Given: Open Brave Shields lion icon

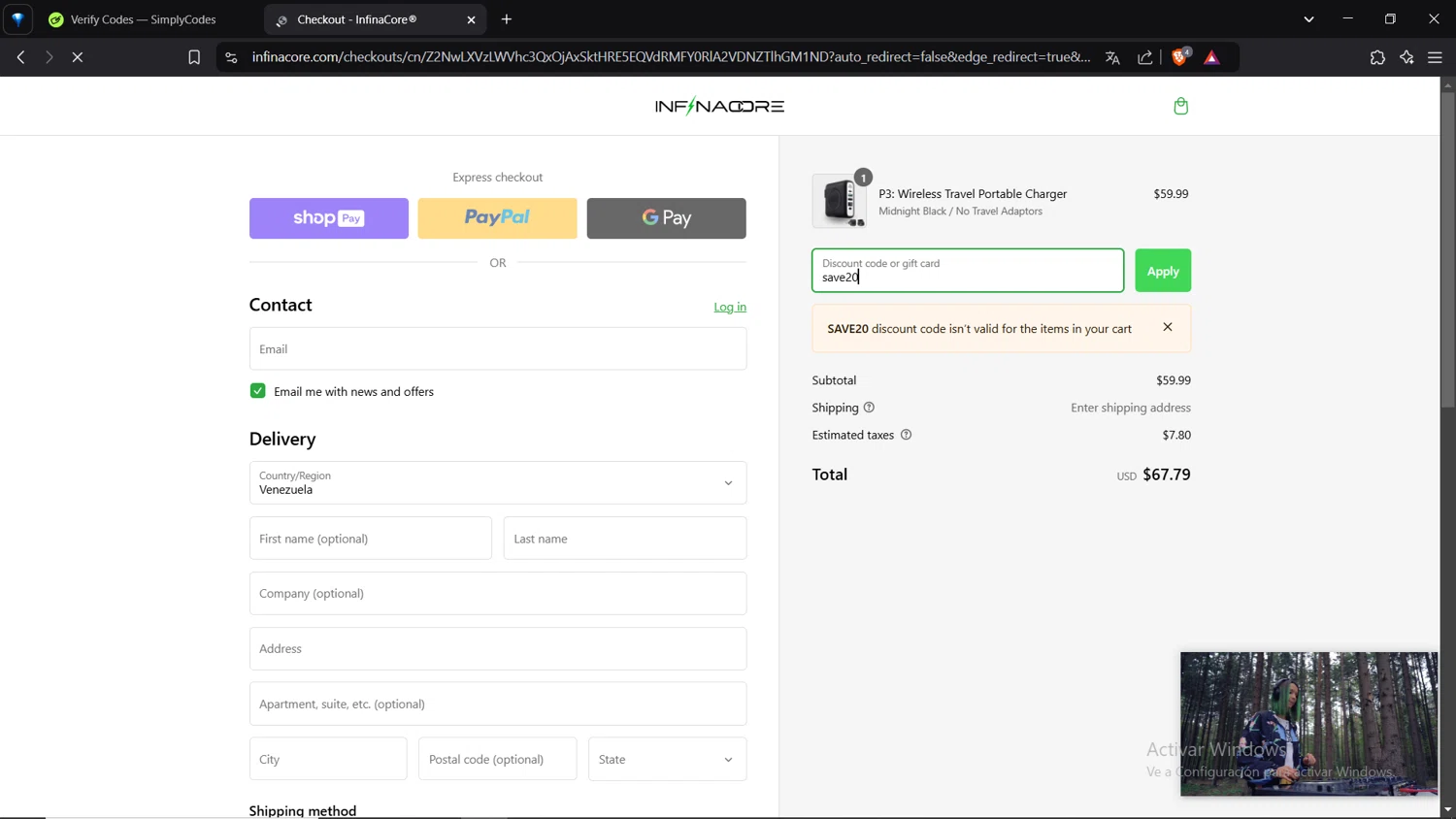Looking at the screenshot, I should coord(1180,57).
